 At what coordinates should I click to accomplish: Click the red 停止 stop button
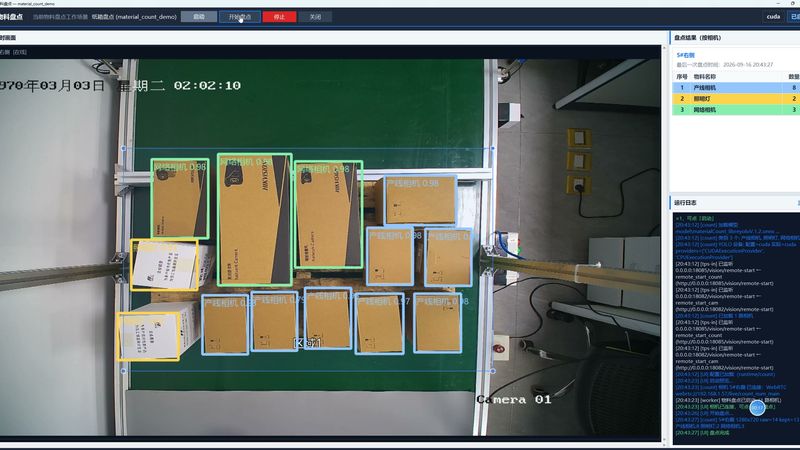pyautogui.click(x=279, y=17)
